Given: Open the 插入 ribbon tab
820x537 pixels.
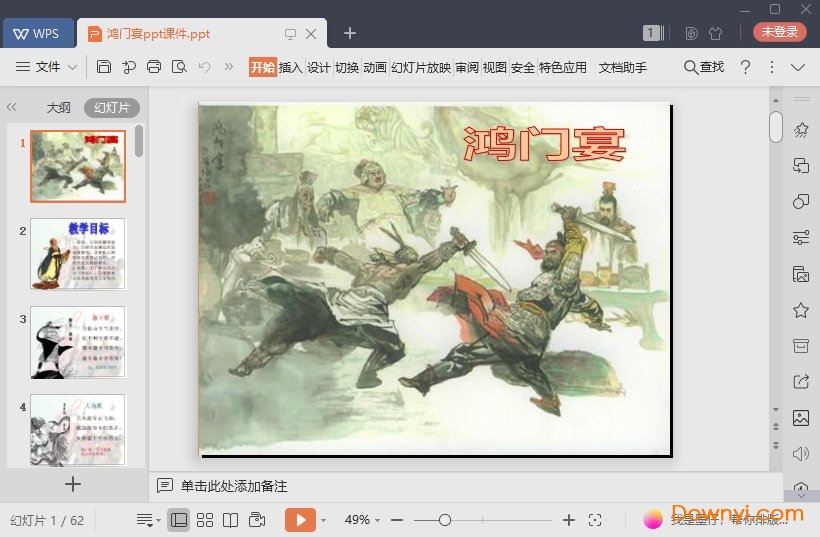Looking at the screenshot, I should click(x=290, y=67).
